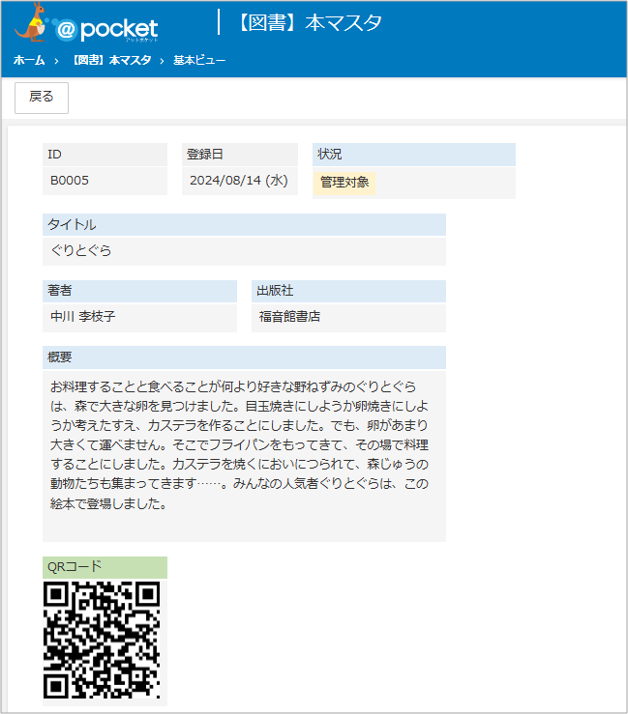Click the 概要 description text
The image size is (628, 714).
coord(240,445)
